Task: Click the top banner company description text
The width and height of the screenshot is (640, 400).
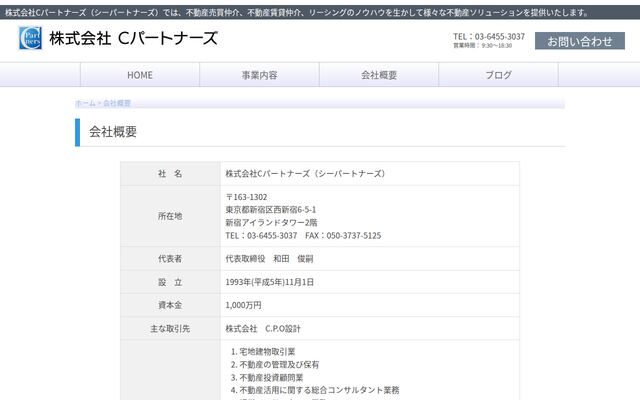Action: [x=297, y=13]
